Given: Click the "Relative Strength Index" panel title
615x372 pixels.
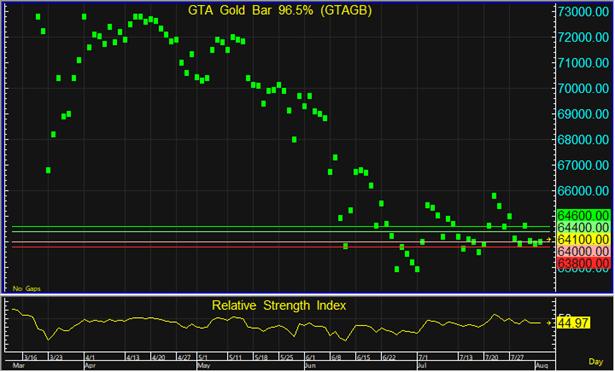Looking at the screenshot, I should click(x=279, y=305).
